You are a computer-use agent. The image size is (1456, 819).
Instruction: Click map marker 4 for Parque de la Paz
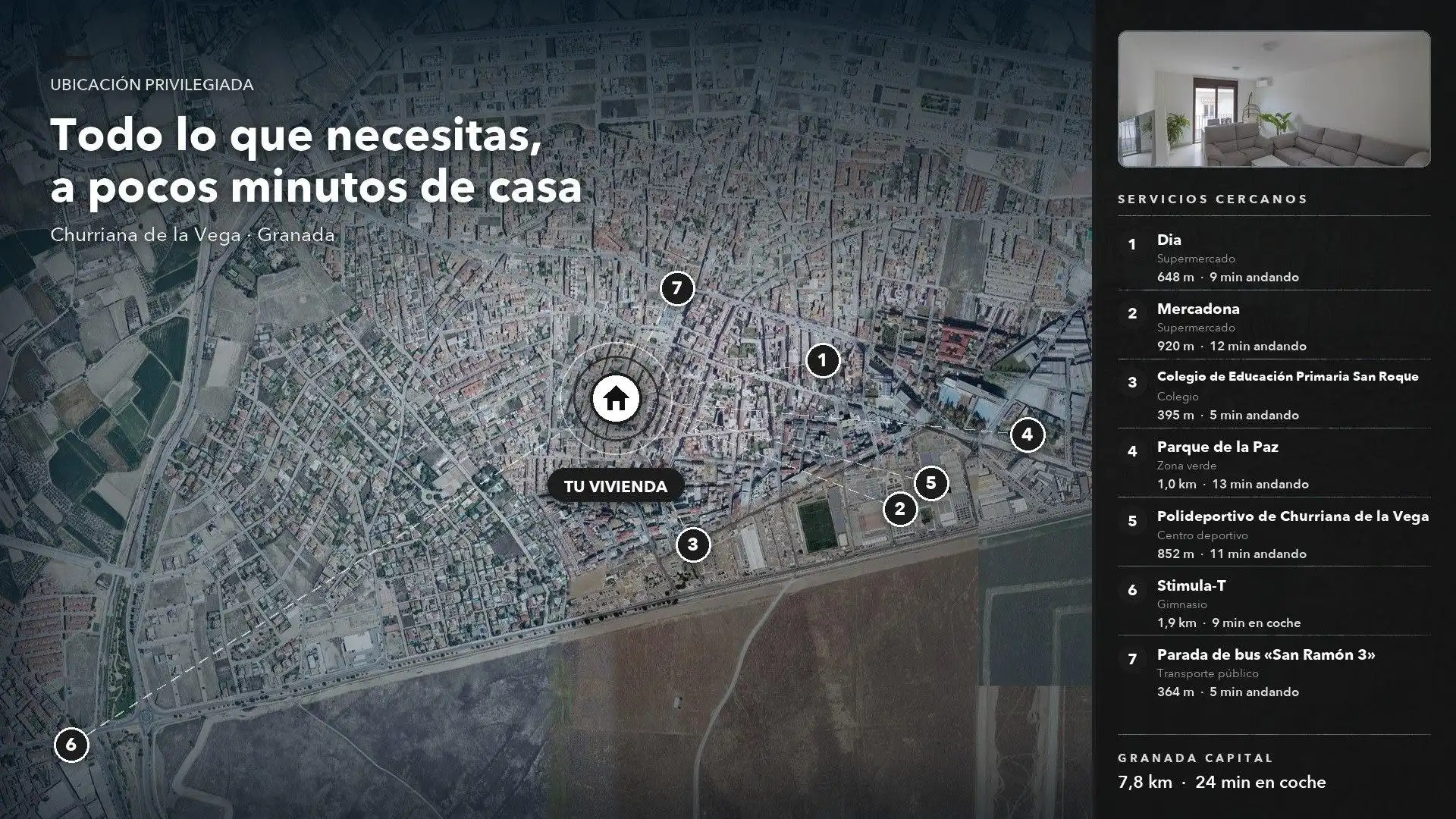point(1028,435)
